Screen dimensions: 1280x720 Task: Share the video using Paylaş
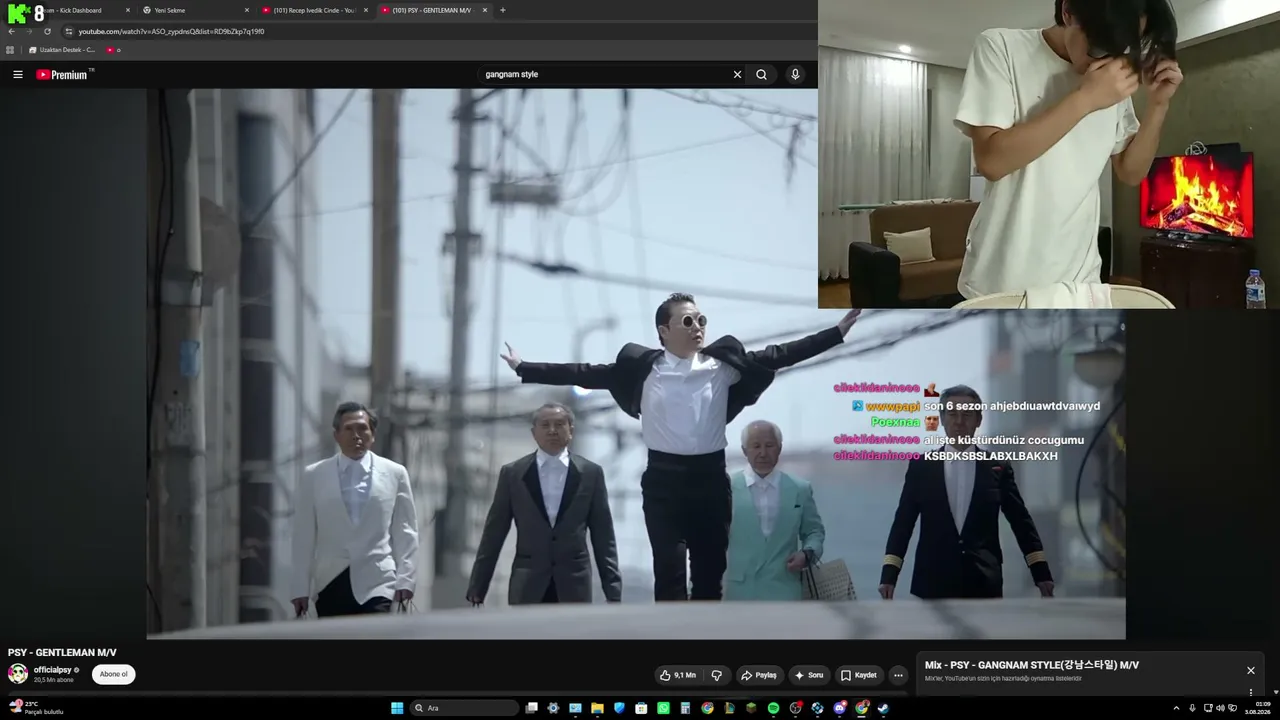(x=758, y=675)
